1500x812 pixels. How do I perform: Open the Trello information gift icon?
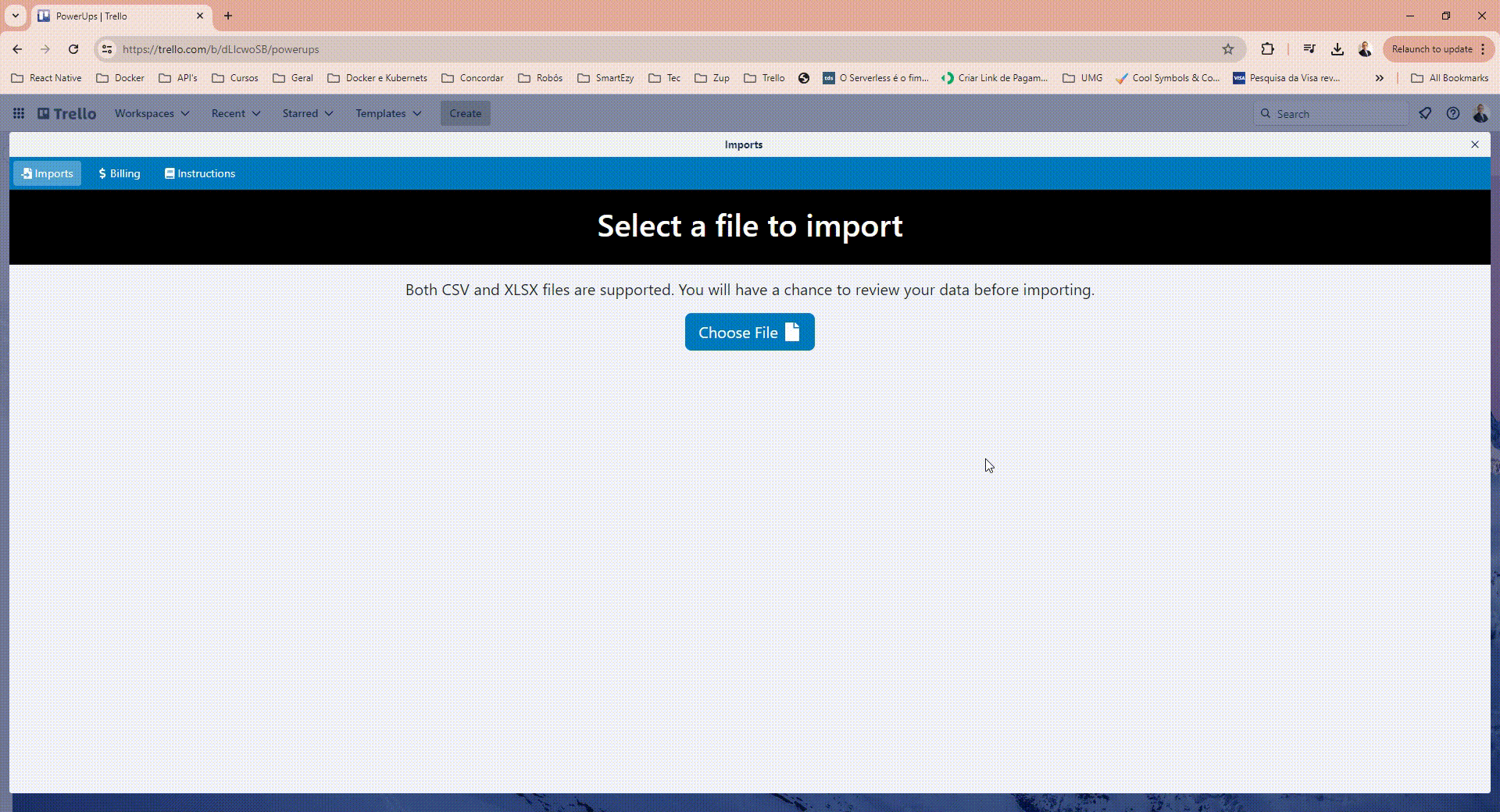(1425, 113)
